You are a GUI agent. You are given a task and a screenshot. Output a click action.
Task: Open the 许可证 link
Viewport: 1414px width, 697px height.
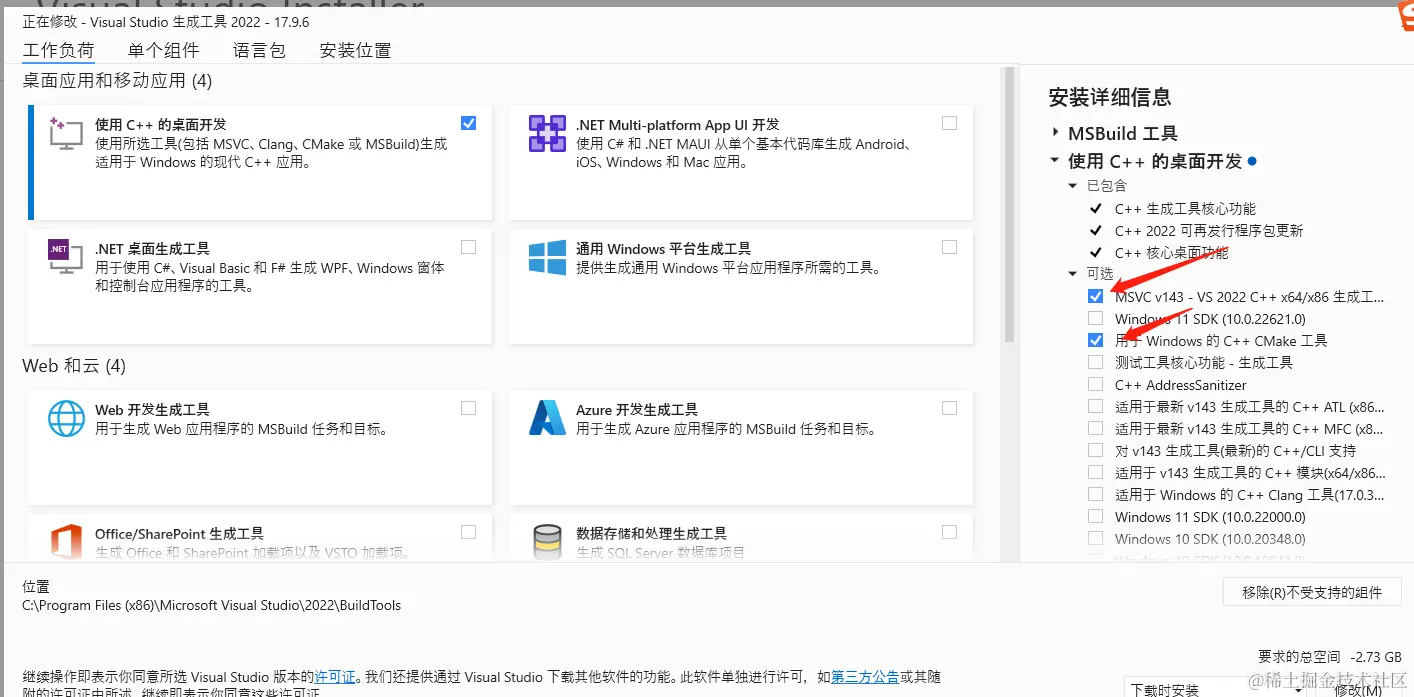[336, 677]
